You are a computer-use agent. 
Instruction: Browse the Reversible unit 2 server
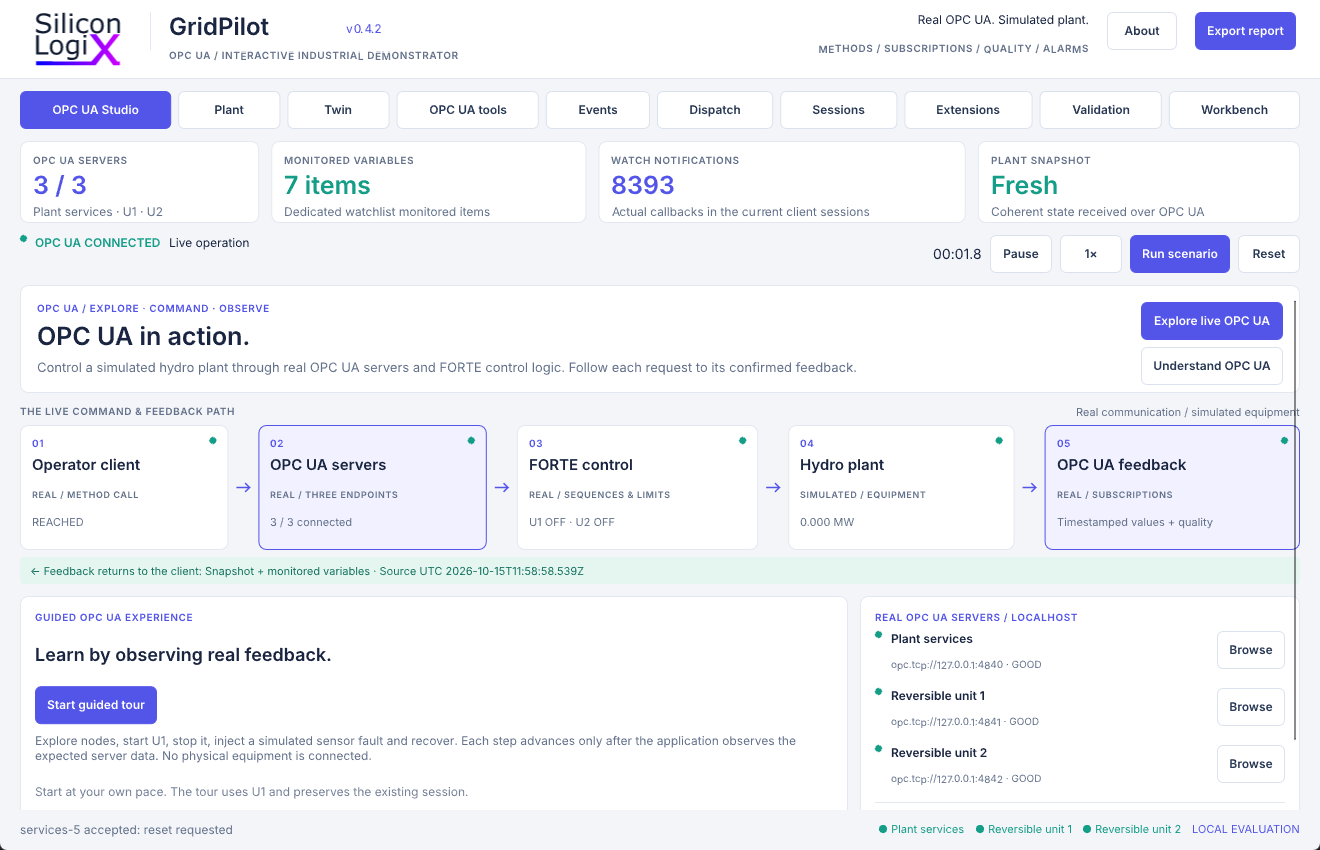pyautogui.click(x=1251, y=764)
